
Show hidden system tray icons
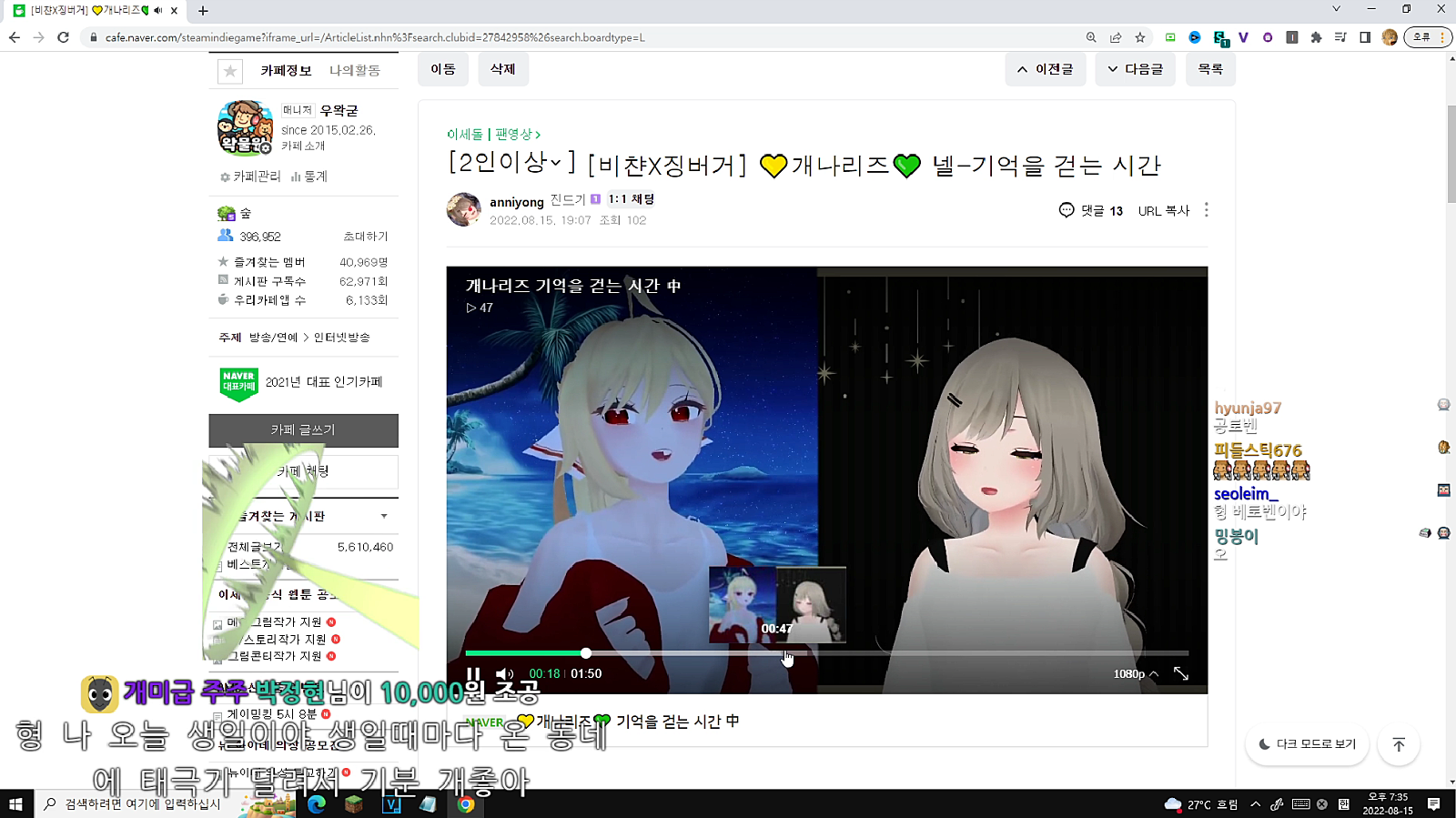pos(1255,804)
